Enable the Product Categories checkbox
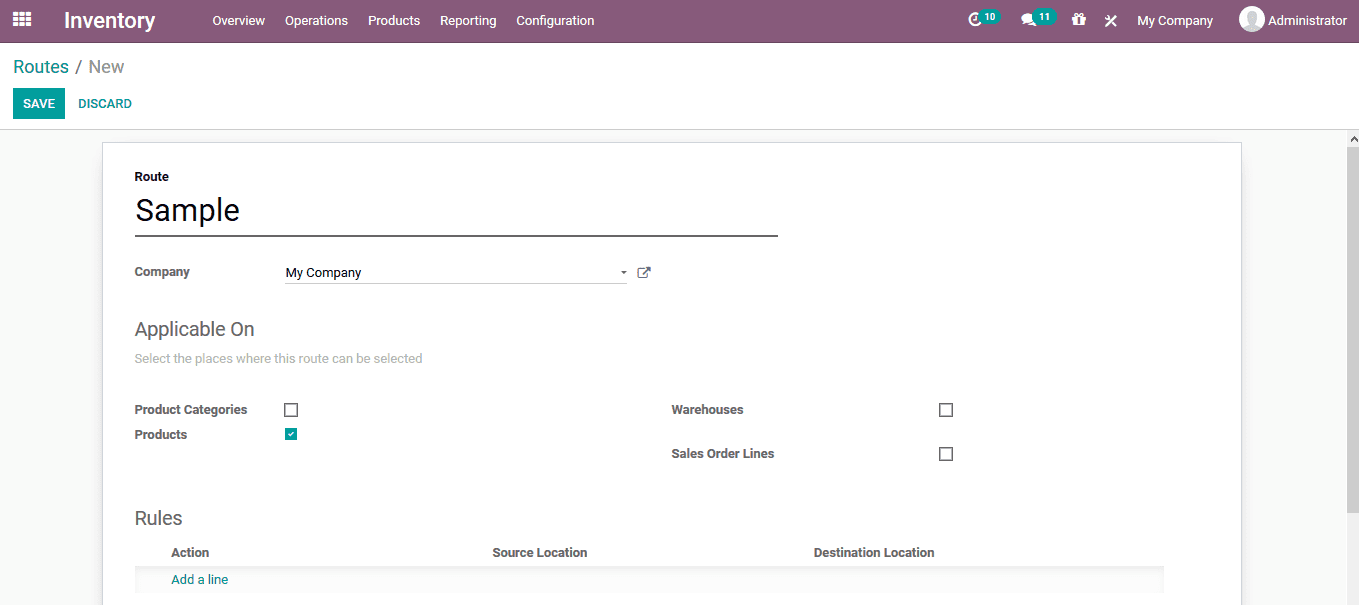Image resolution: width=1359 pixels, height=605 pixels. coord(290,409)
